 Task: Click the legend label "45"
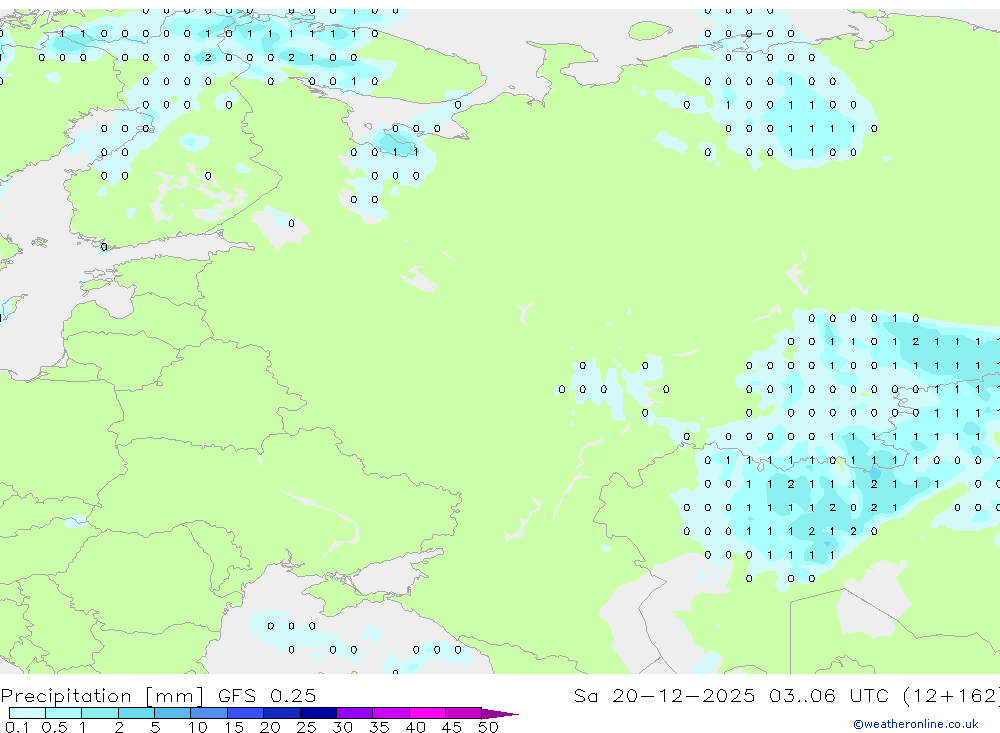tap(452, 727)
